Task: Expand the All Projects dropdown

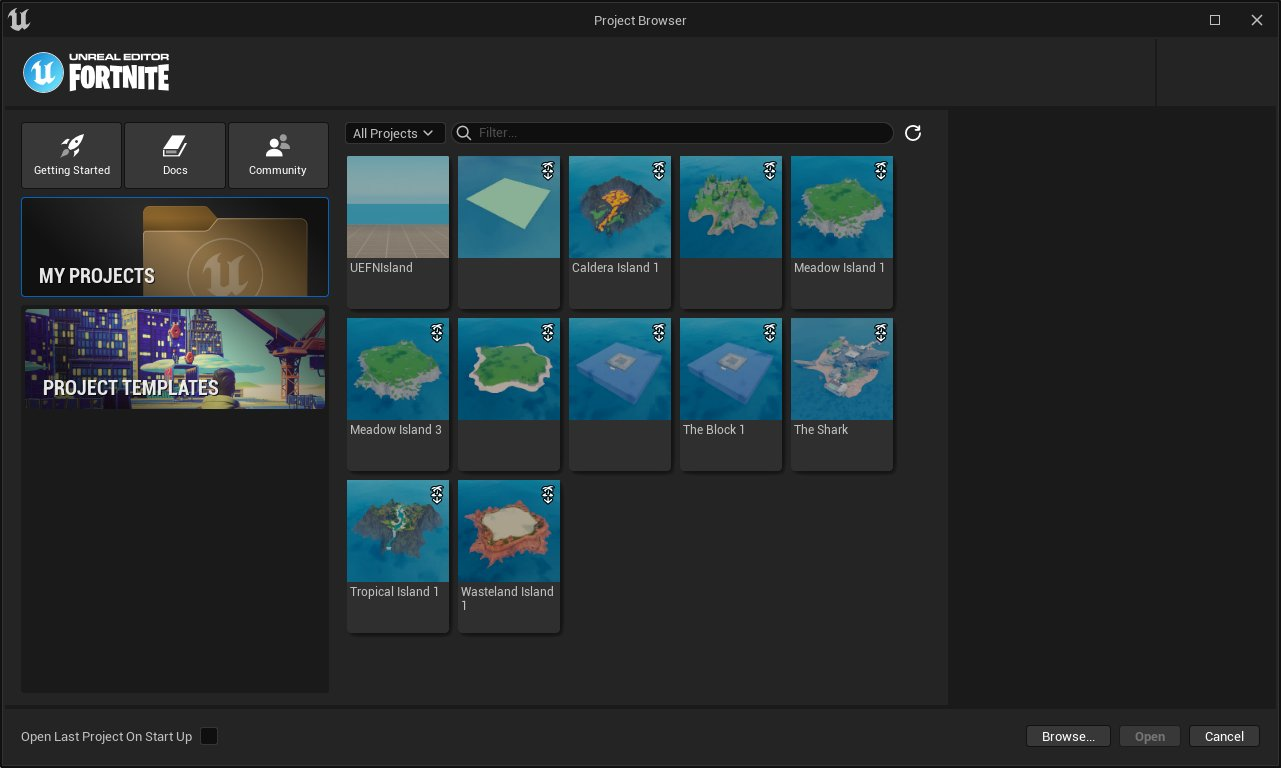Action: pyautogui.click(x=395, y=133)
